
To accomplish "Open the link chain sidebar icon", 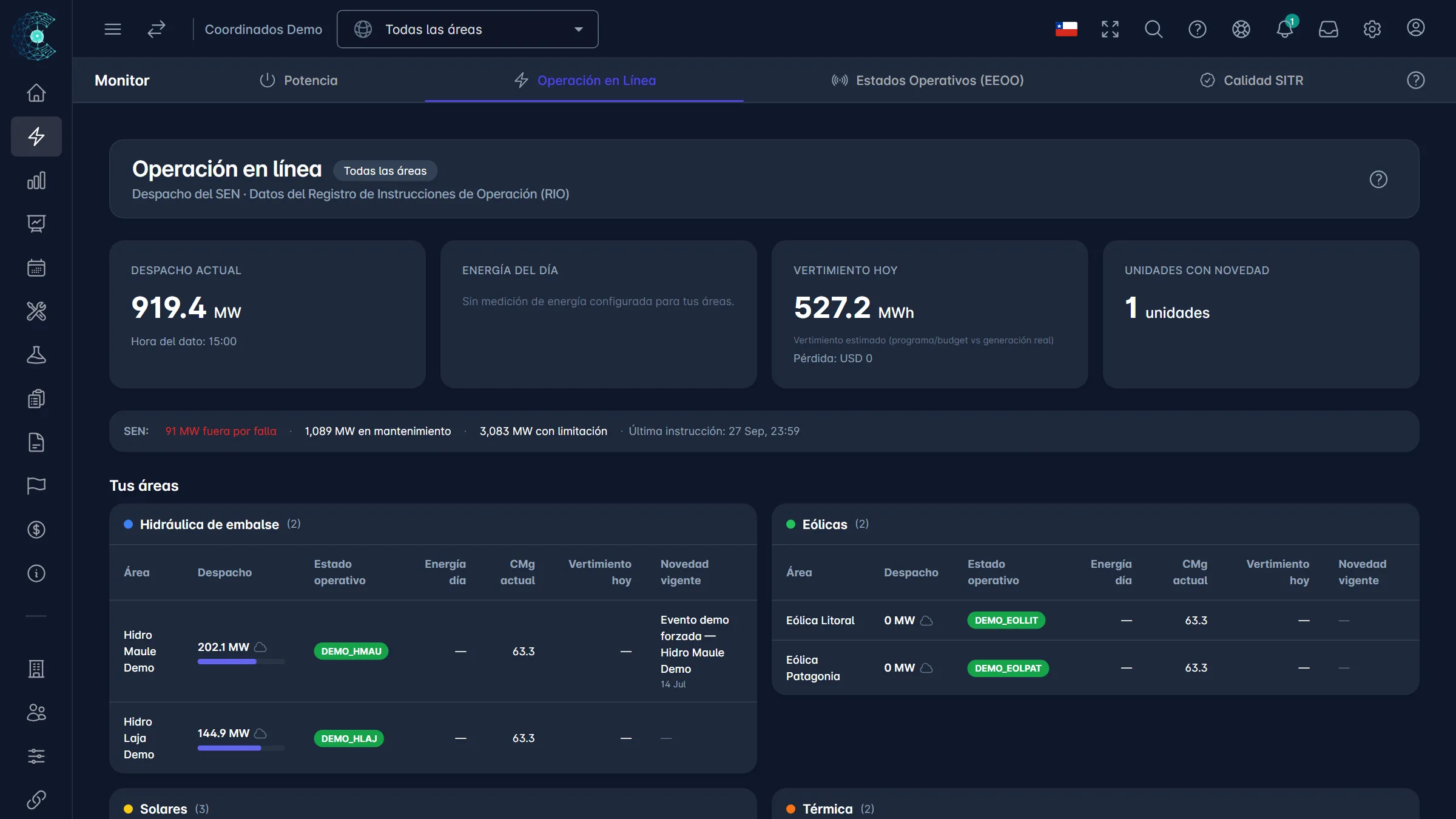I will point(36,800).
